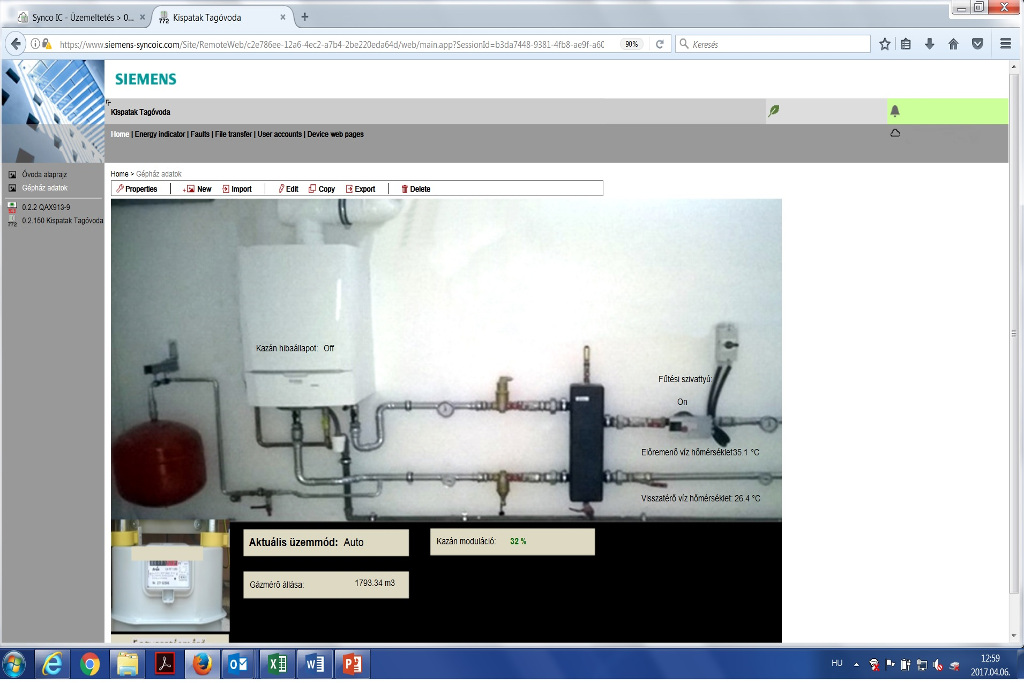
Task: Open Adobe Acrobat from the taskbar
Action: coord(165,665)
